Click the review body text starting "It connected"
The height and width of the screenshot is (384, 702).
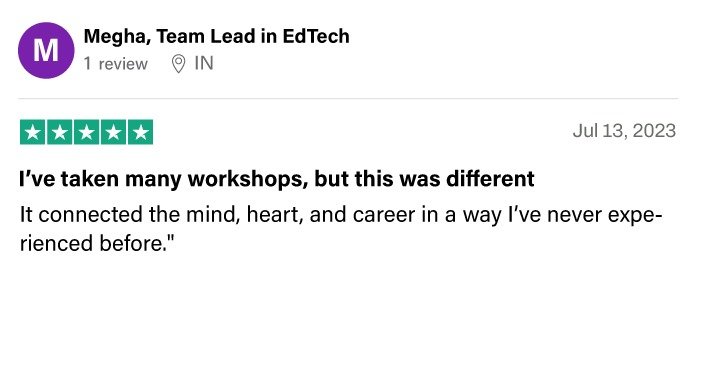pyautogui.click(x=341, y=229)
